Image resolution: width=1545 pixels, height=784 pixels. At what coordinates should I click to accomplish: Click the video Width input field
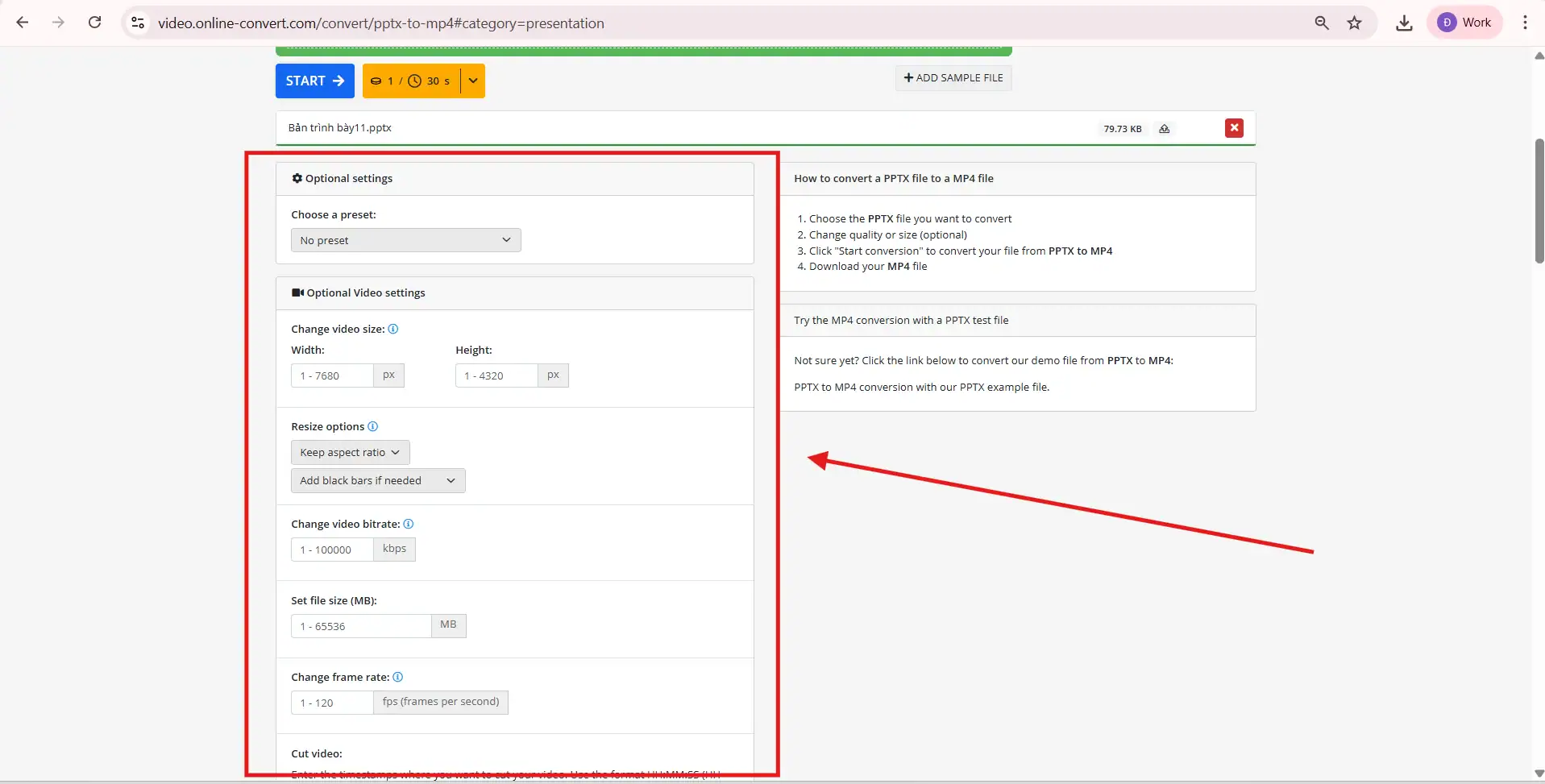[332, 375]
